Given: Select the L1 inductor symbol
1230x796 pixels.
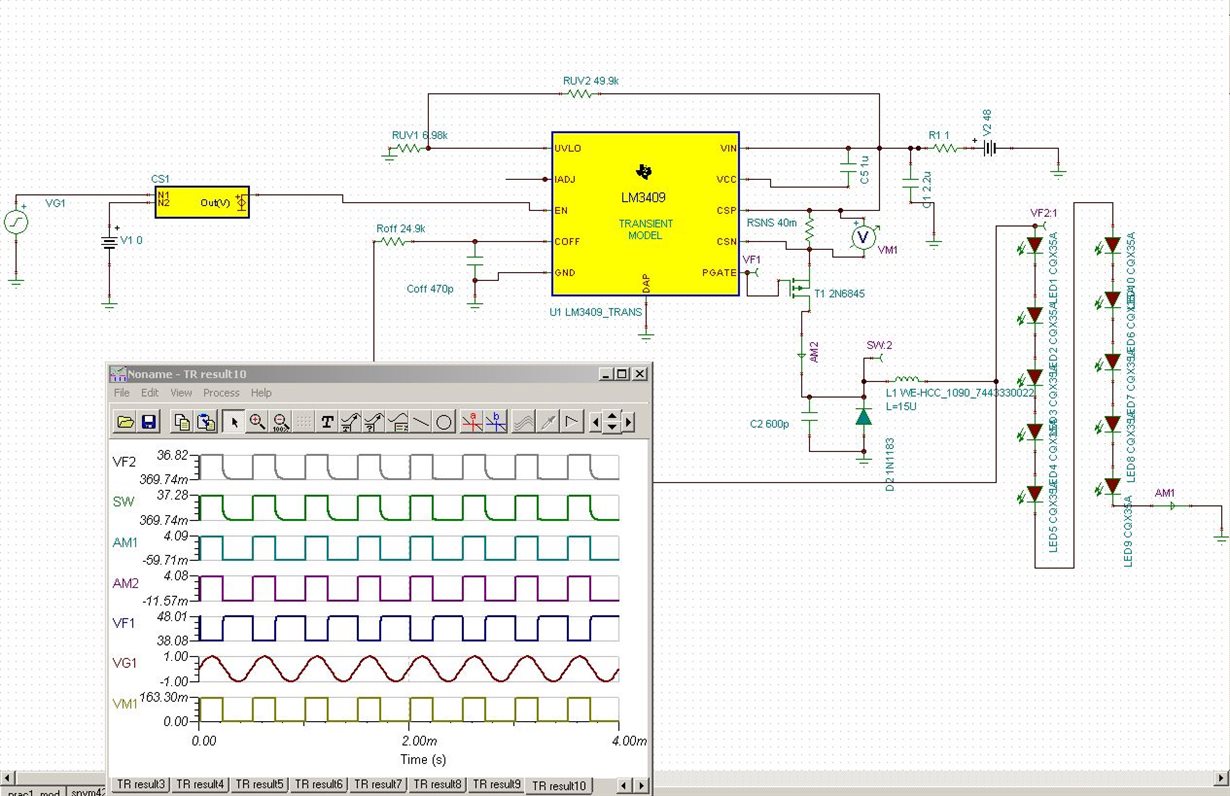Looking at the screenshot, I should point(906,380).
